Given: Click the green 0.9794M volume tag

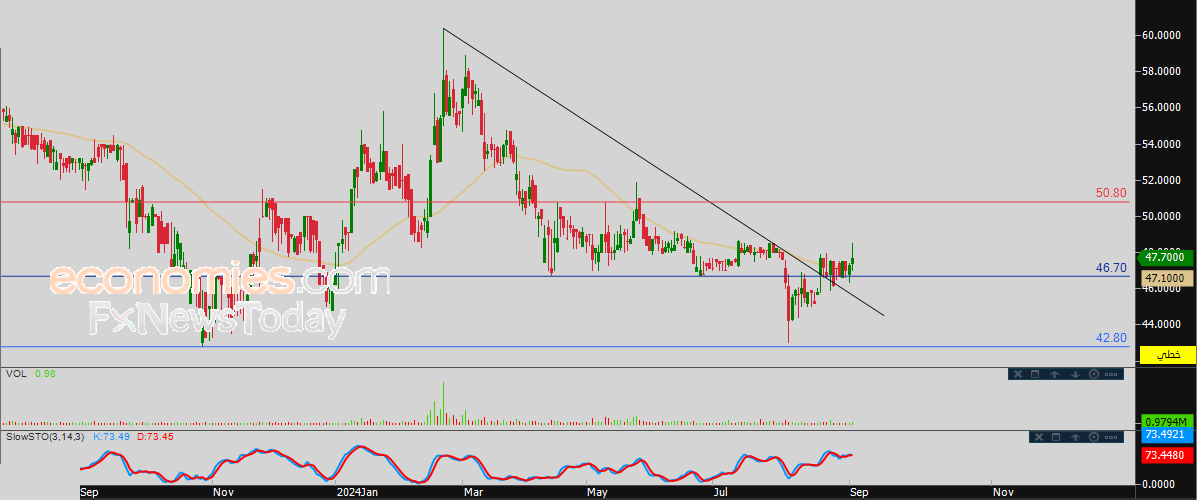Looking at the screenshot, I should (1167, 422).
